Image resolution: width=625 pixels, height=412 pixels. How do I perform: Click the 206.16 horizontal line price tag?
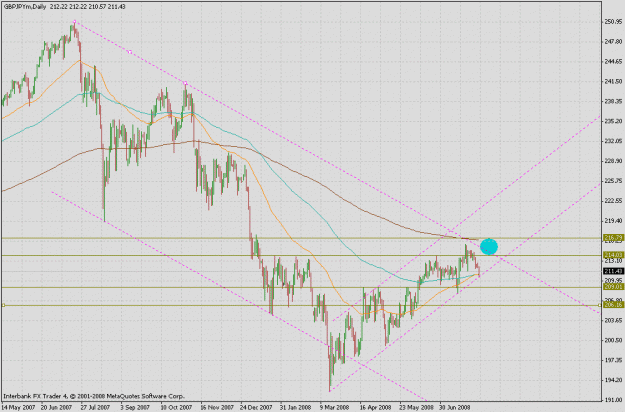(613, 305)
